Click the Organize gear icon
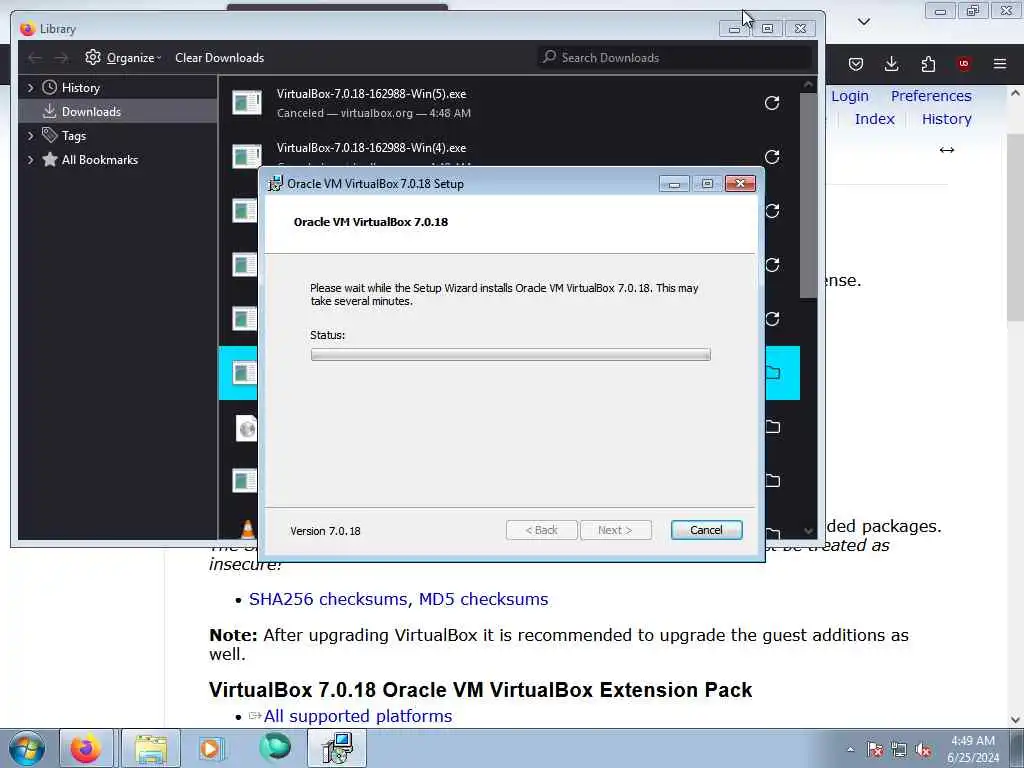 click(93, 57)
